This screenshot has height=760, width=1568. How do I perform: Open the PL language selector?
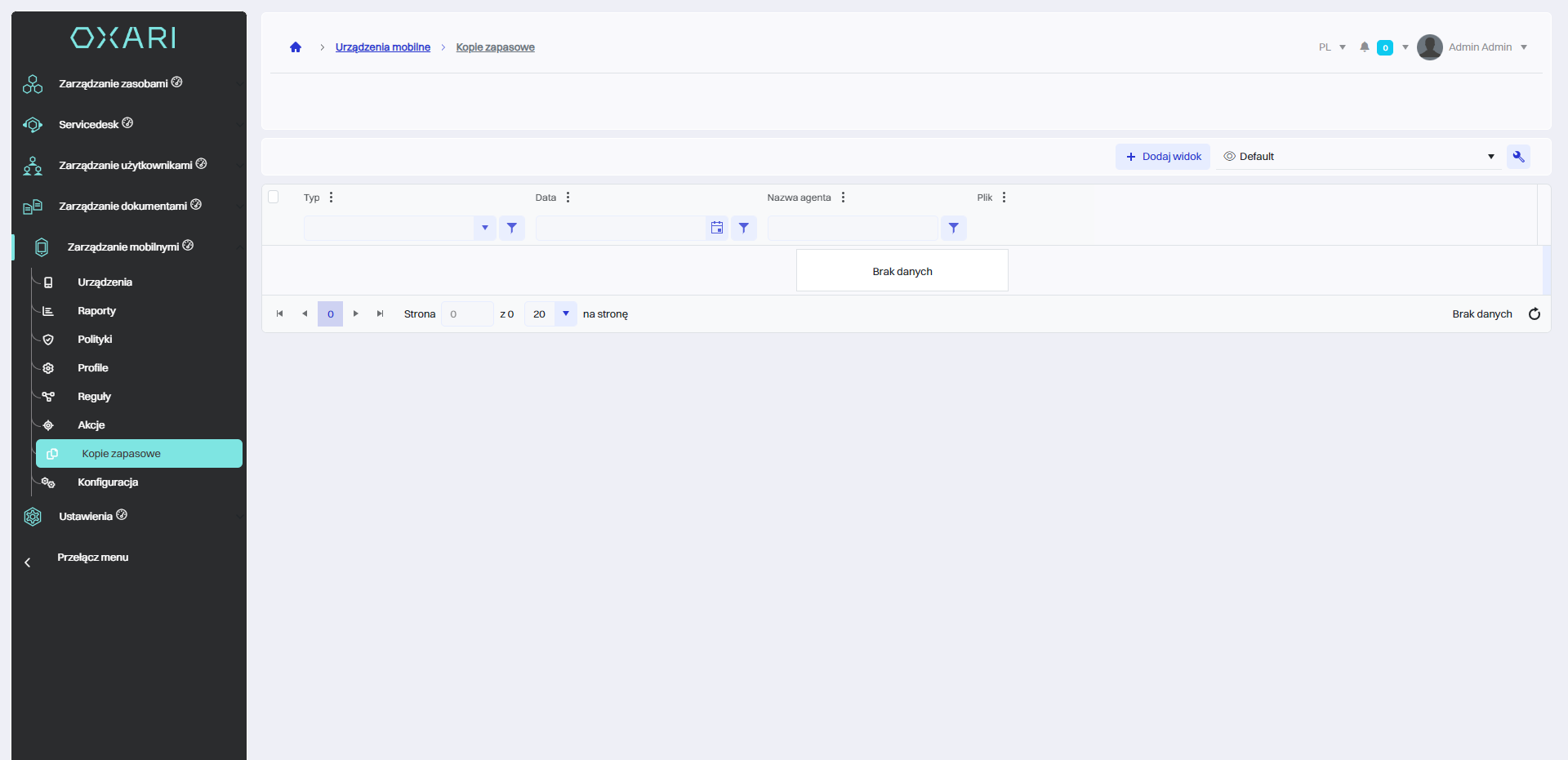(1331, 47)
